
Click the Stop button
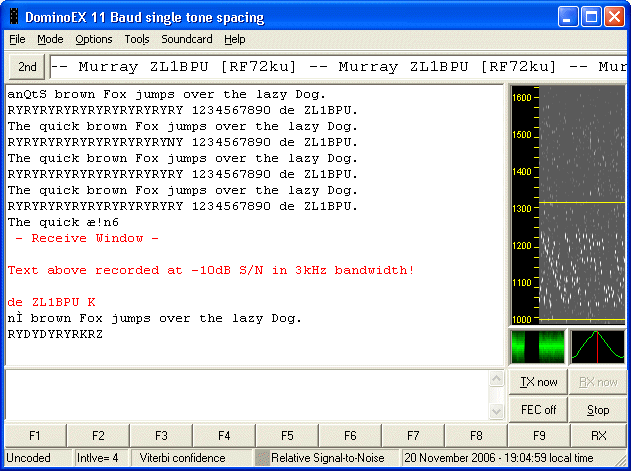tap(598, 410)
